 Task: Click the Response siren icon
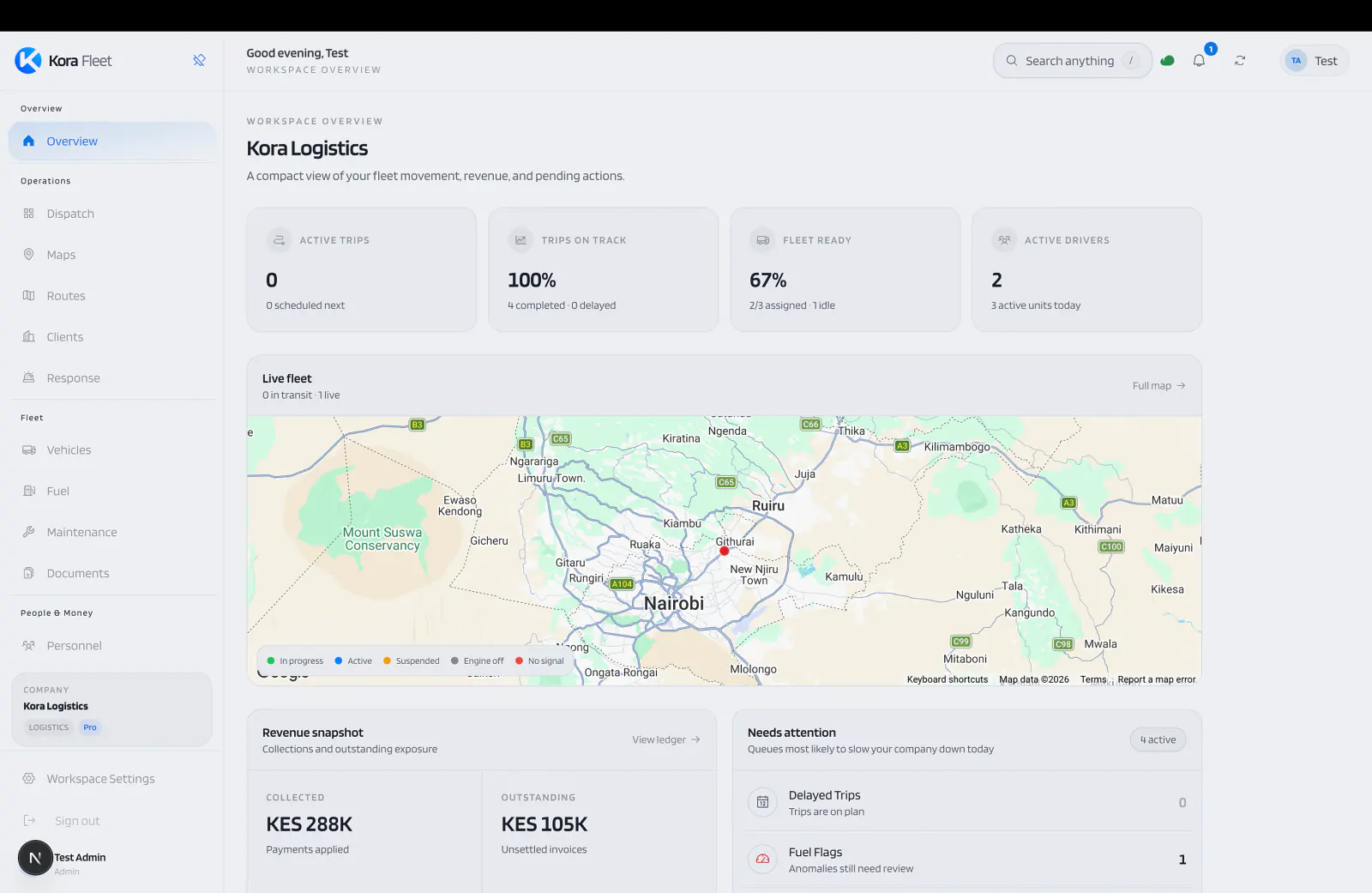tap(28, 378)
